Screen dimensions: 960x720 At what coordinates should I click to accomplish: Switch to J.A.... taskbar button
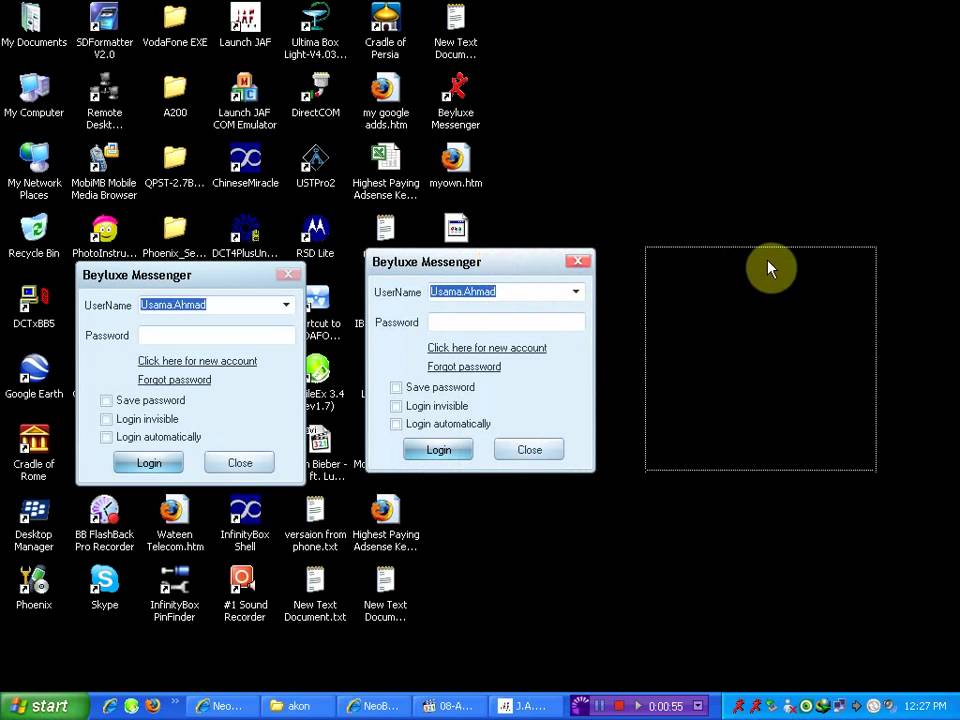click(x=523, y=706)
